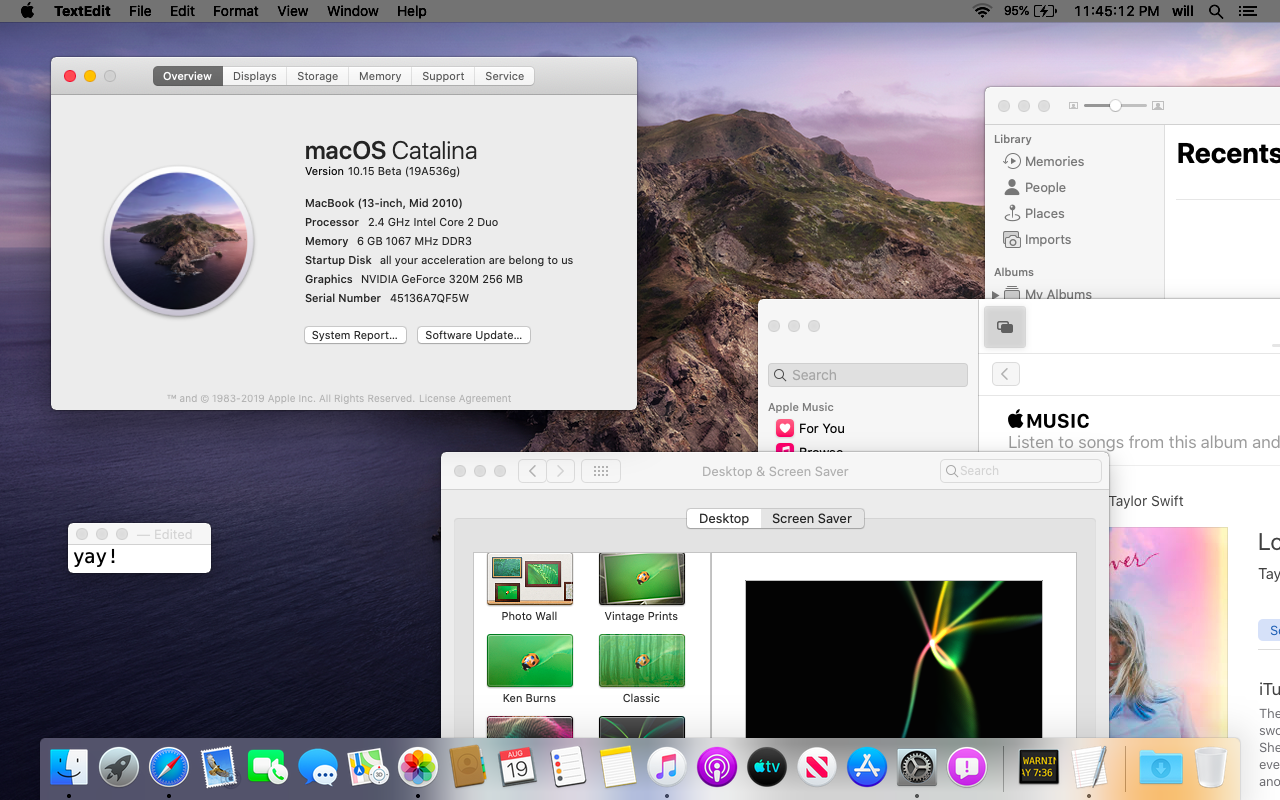Click the System Report button
The height and width of the screenshot is (800, 1280).
355,335
